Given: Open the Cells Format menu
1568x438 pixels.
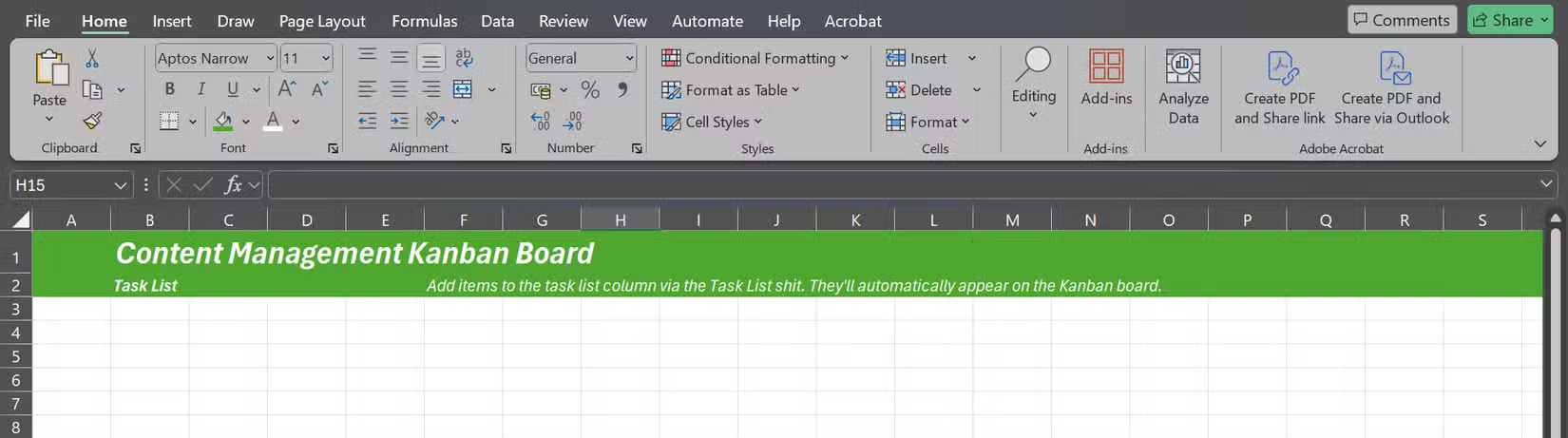Looking at the screenshot, I should click(x=927, y=122).
